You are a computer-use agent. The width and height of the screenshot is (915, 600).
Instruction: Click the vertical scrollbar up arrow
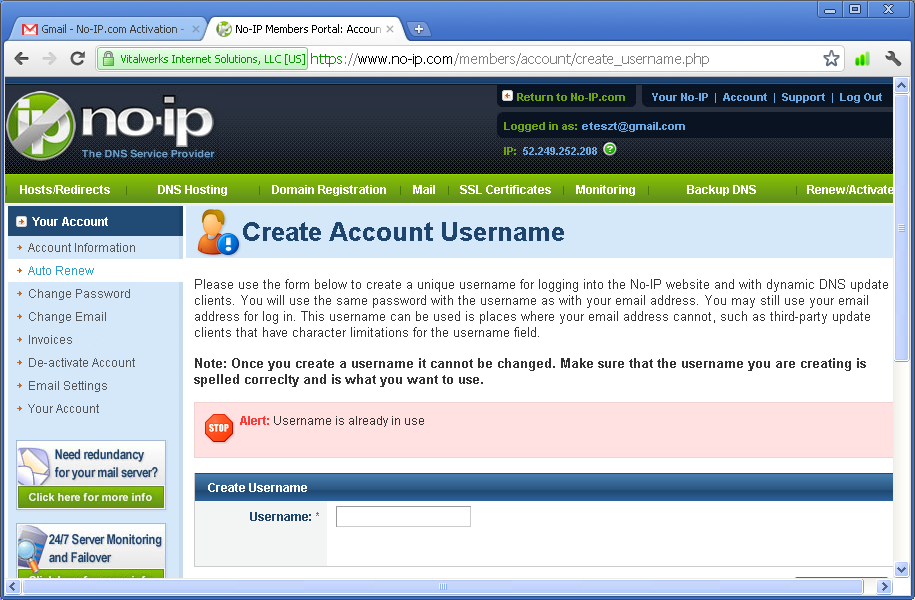pyautogui.click(x=901, y=86)
